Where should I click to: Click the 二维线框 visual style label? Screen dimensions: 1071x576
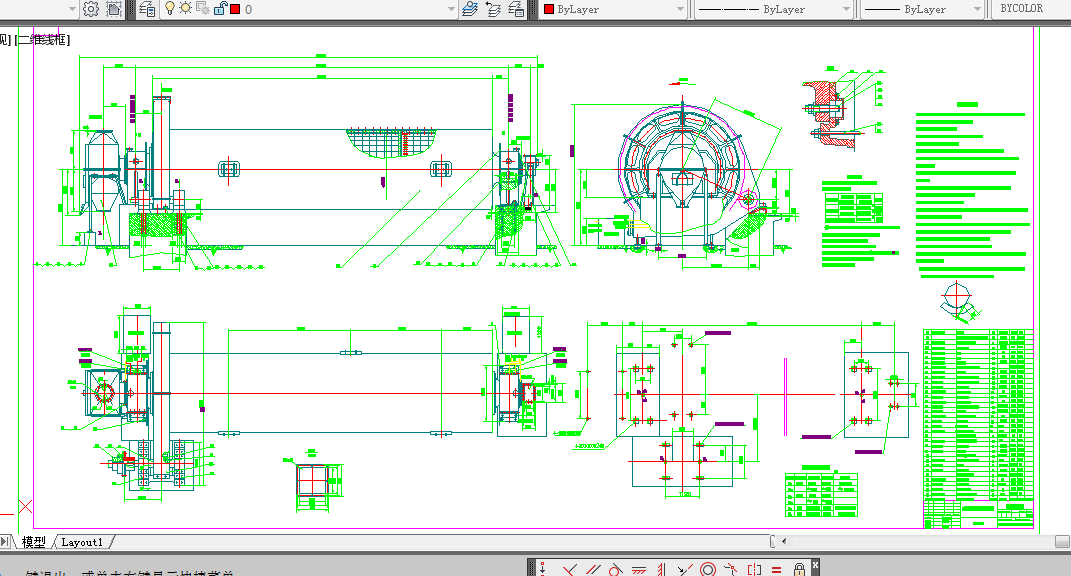click(42, 40)
